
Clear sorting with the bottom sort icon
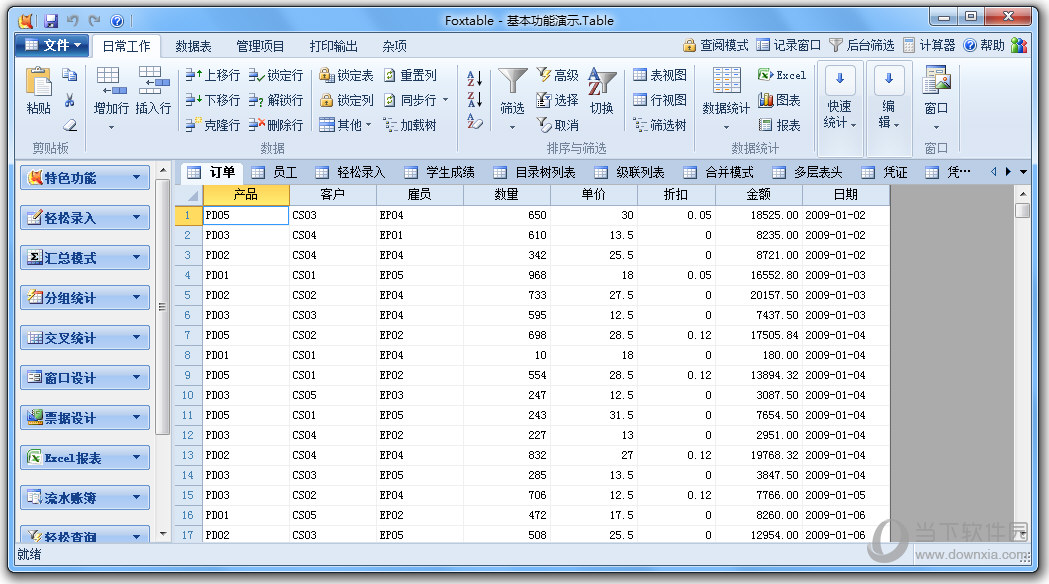coord(474,121)
